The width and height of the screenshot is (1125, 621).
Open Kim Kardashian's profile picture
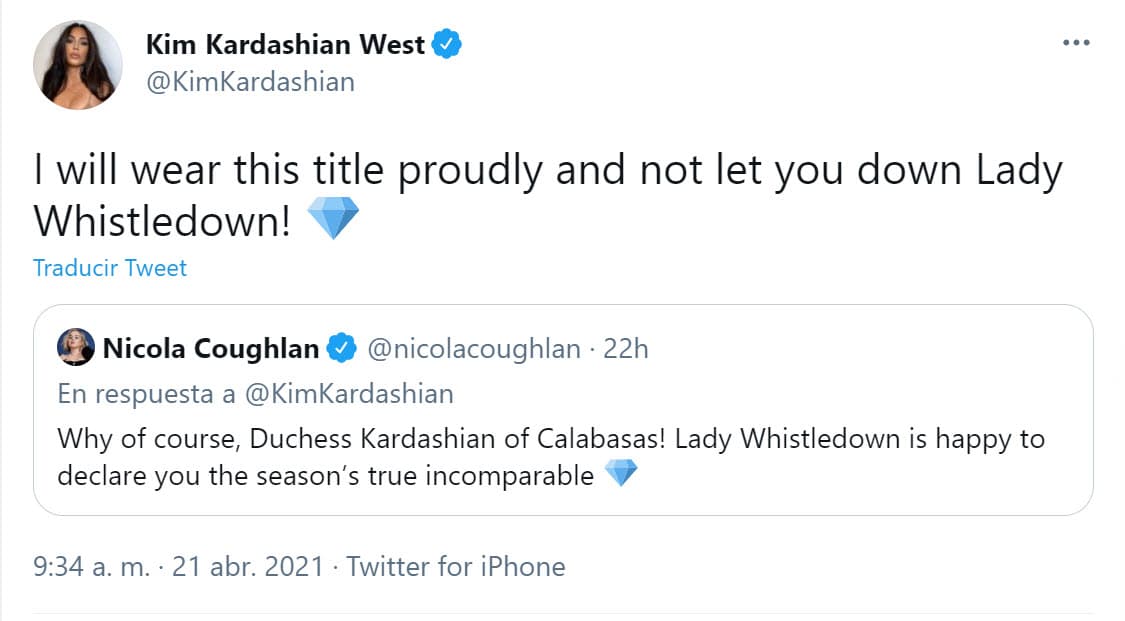[77, 63]
